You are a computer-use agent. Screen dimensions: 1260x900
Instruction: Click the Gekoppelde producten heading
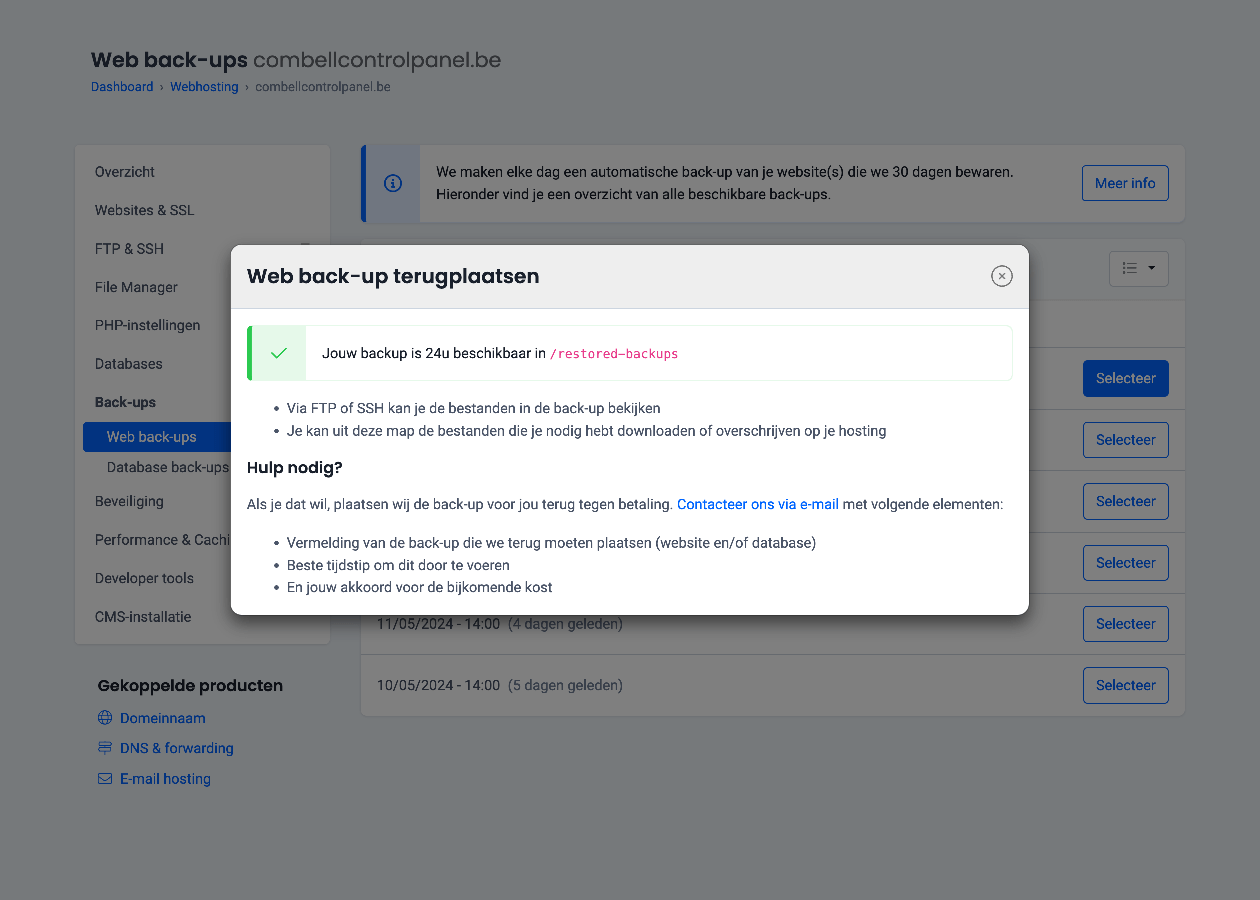190,686
